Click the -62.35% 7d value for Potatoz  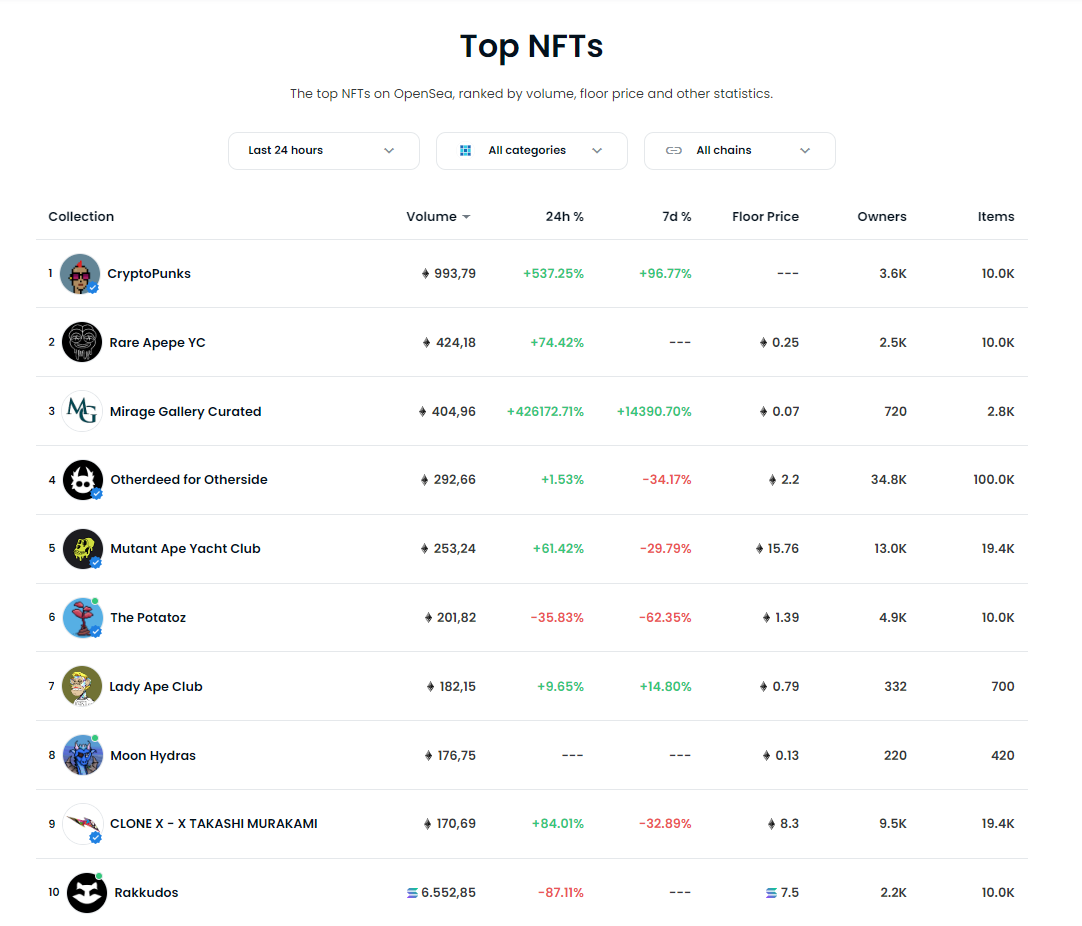pos(665,618)
